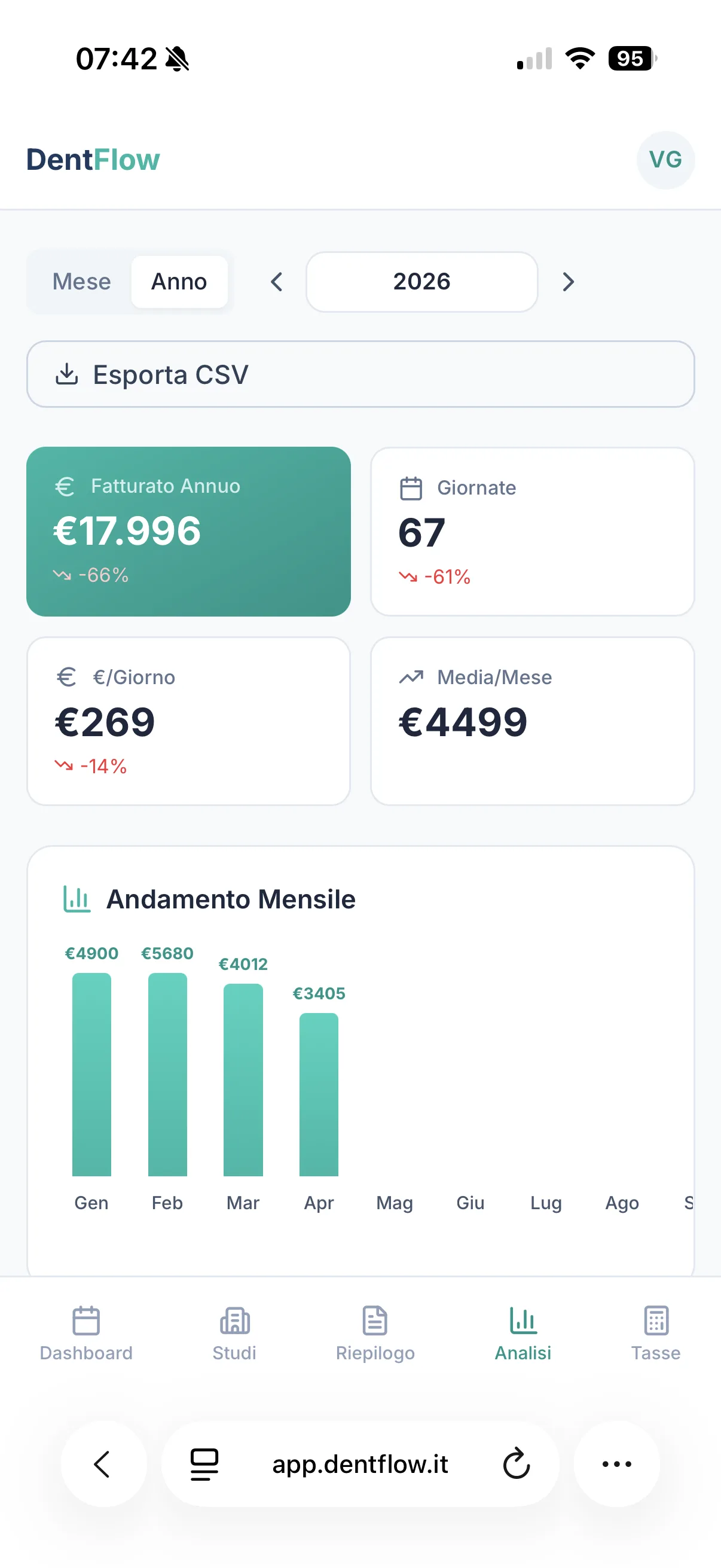Go to the Riepilogo tab
The height and width of the screenshot is (1568, 721).
[x=375, y=1334]
